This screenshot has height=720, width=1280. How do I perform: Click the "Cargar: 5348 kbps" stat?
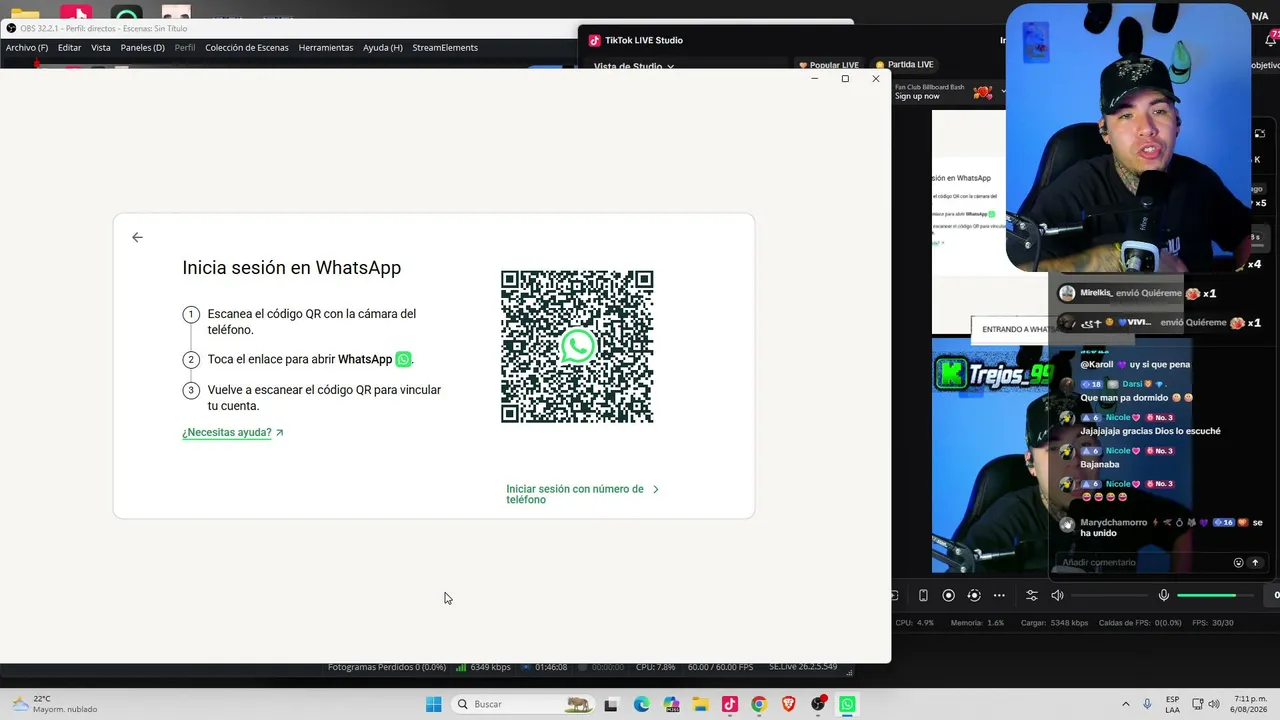tap(1054, 623)
